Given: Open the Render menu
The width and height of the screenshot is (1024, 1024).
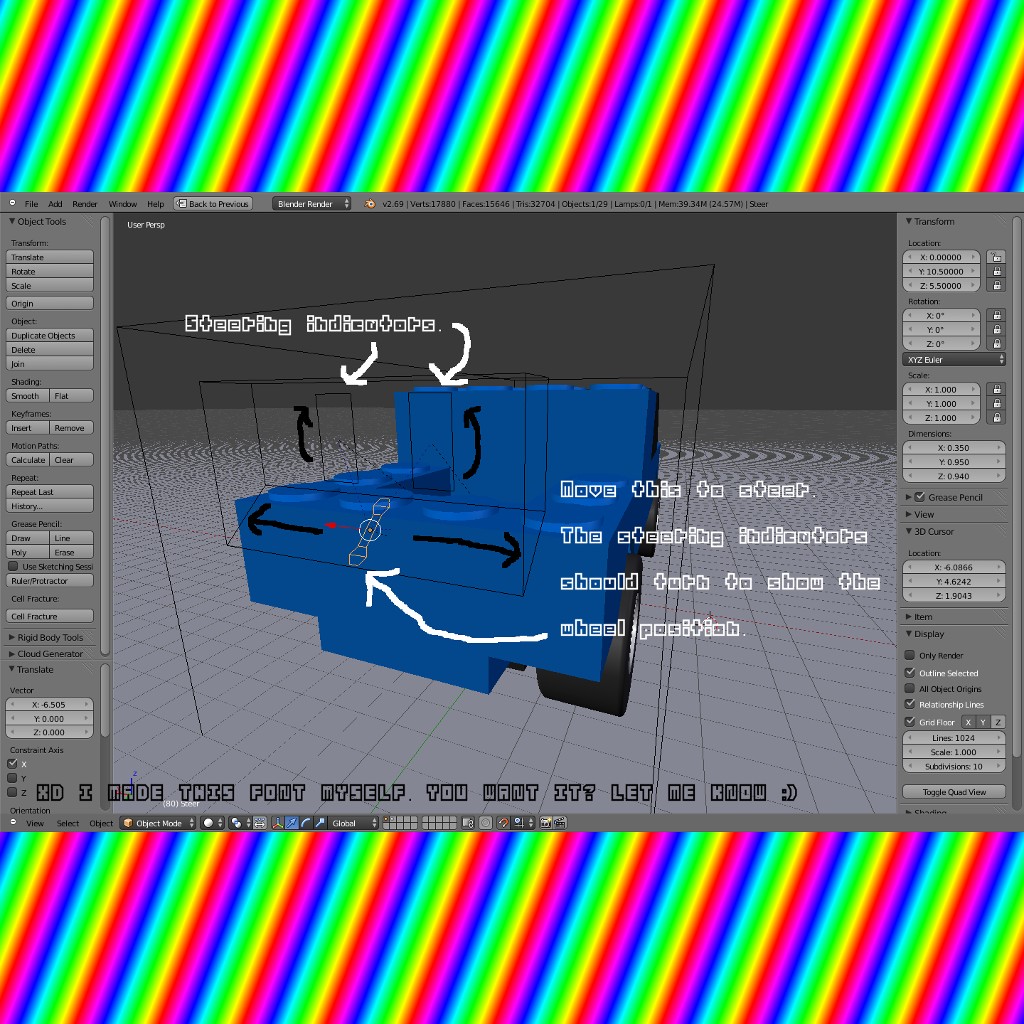Looking at the screenshot, I should pyautogui.click(x=85, y=204).
